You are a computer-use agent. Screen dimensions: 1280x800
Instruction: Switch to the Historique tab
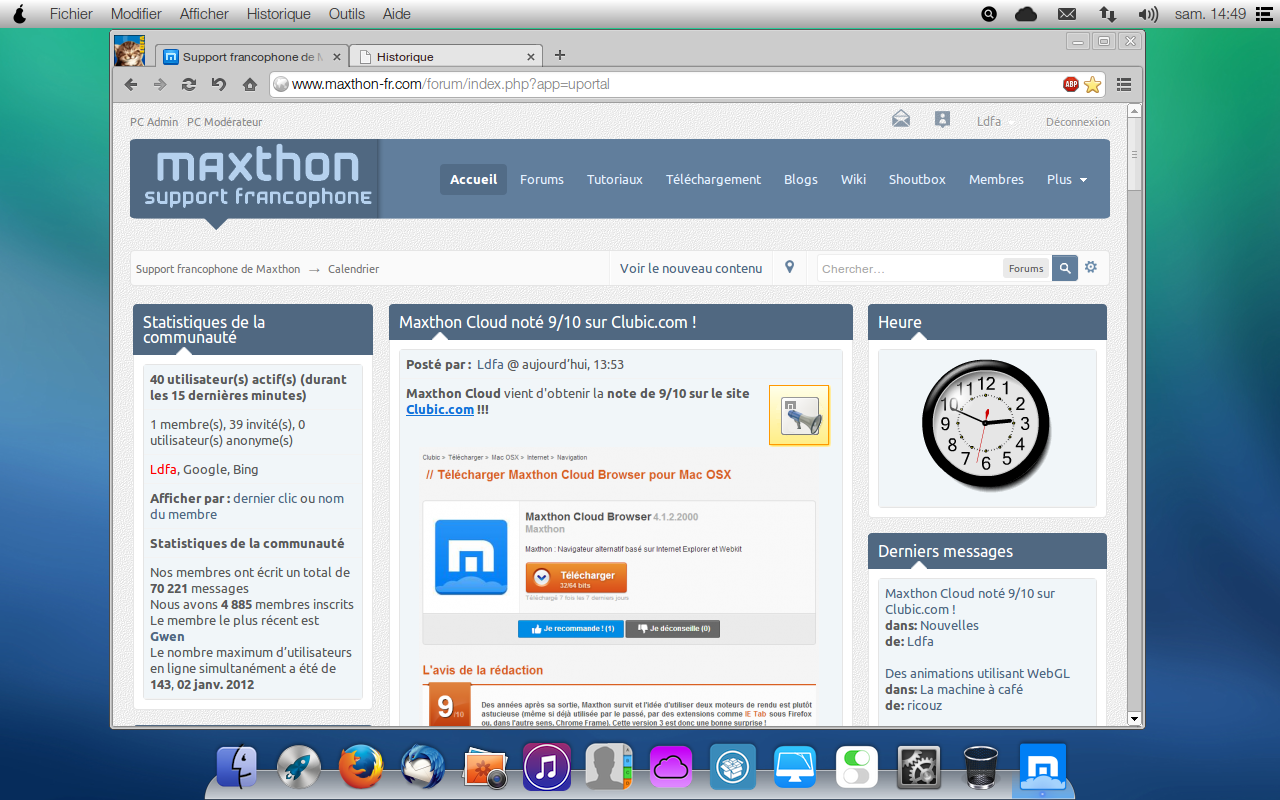click(x=447, y=56)
